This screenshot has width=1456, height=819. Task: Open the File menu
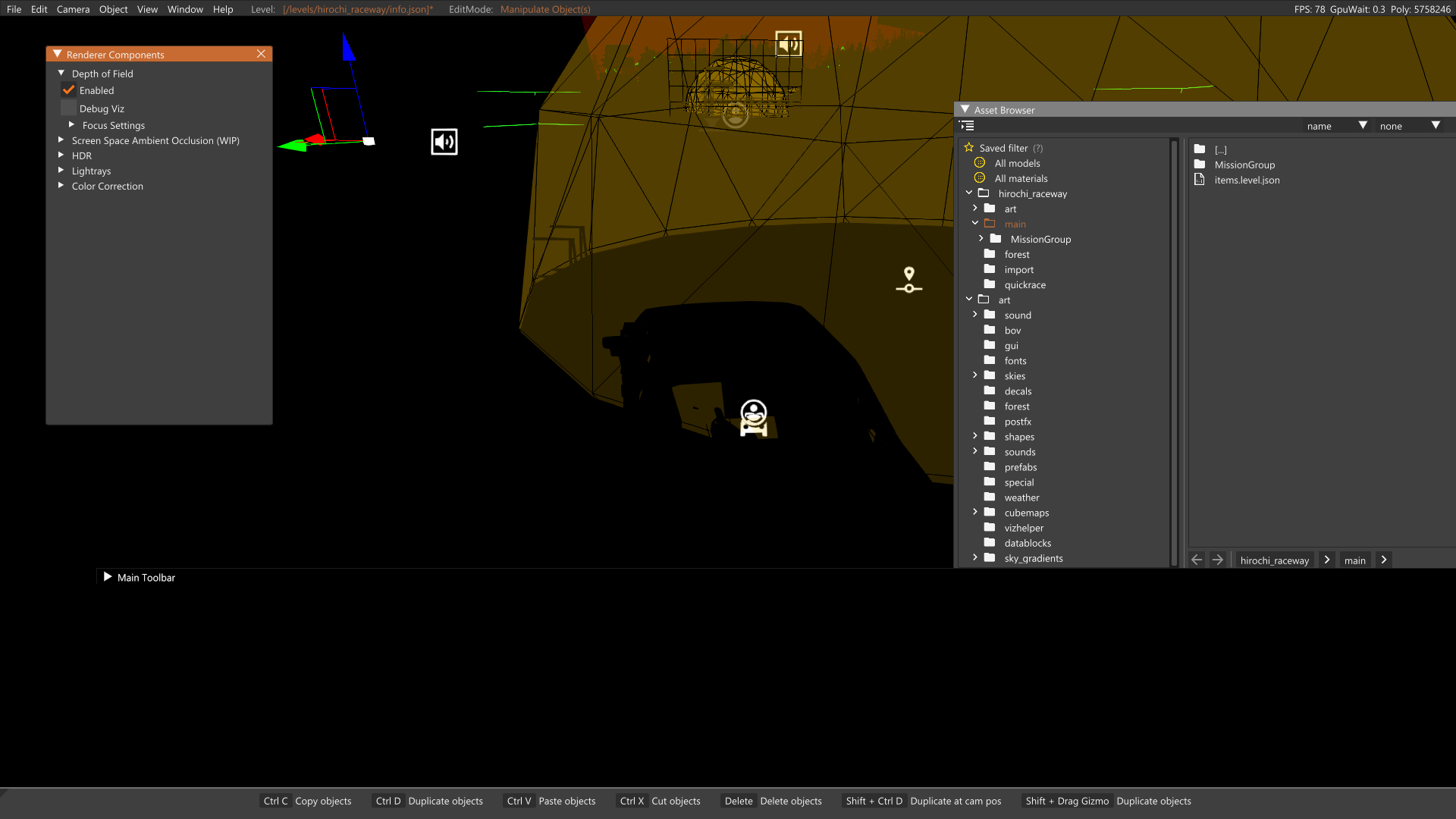point(14,9)
